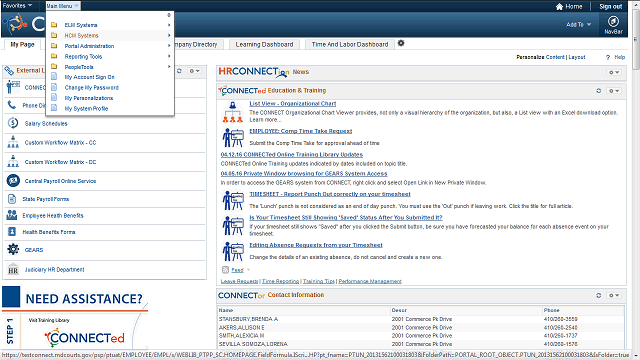The width and height of the screenshot is (640, 360).
Task: Click the Training Tips footer link
Action: pyautogui.click(x=318, y=281)
